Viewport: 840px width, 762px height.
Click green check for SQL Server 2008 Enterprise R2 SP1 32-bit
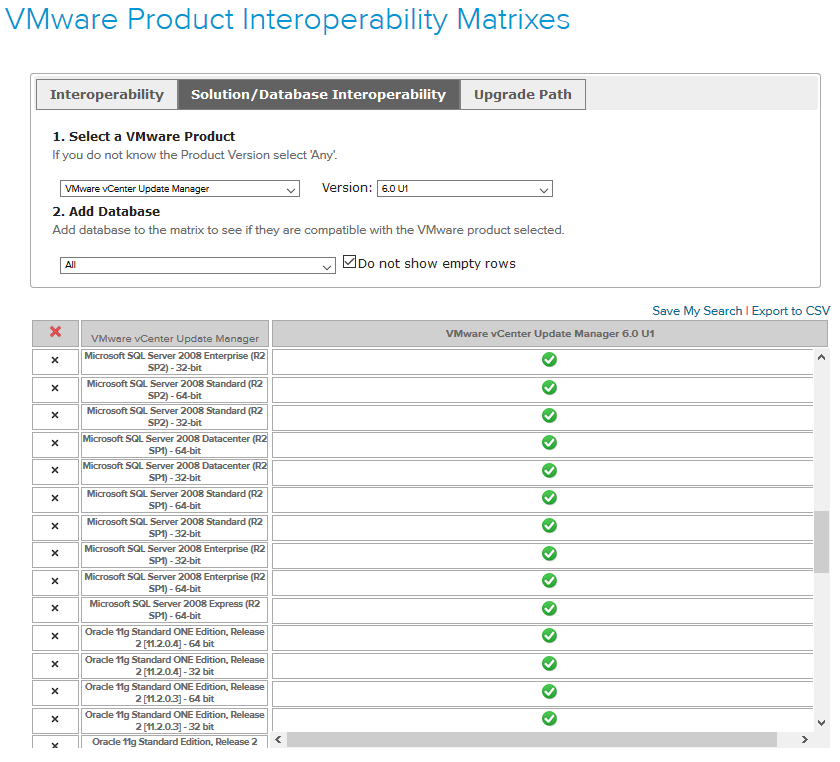[x=549, y=554]
